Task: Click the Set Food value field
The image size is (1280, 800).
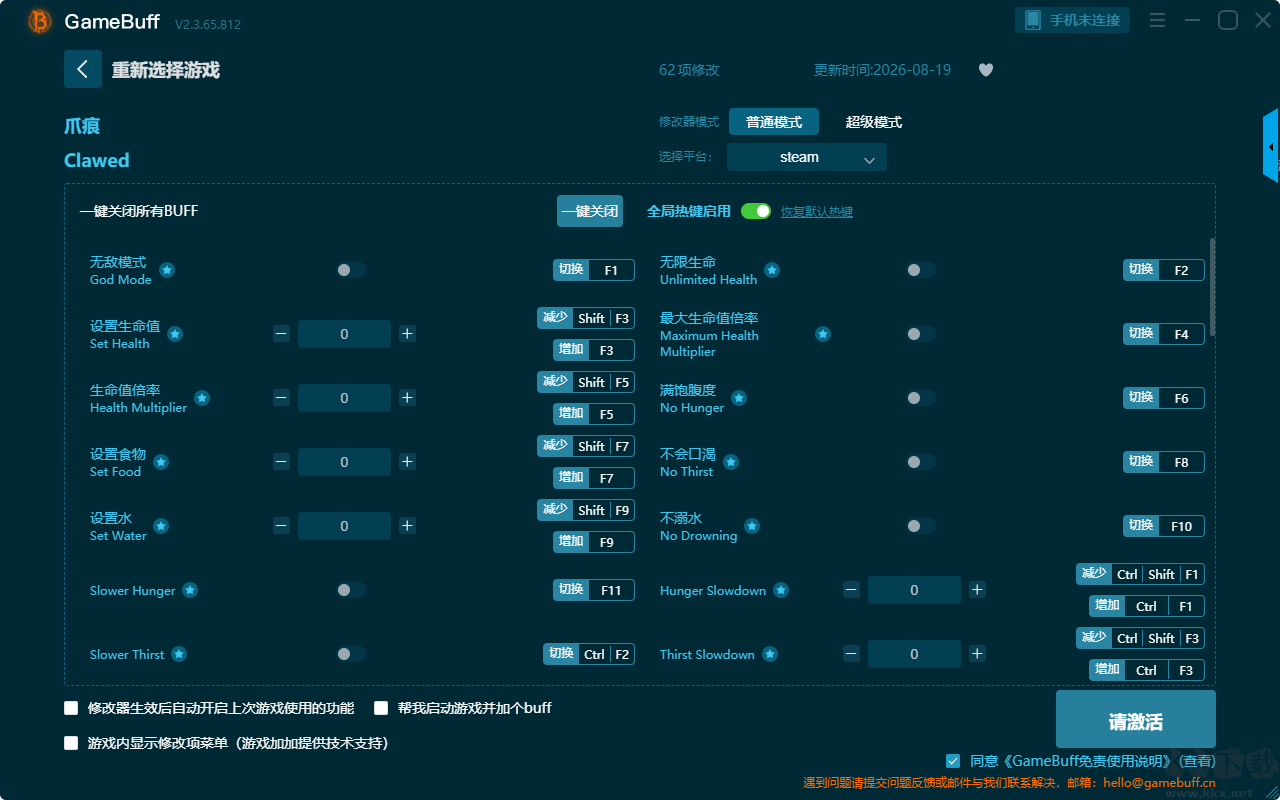Action: [344, 462]
